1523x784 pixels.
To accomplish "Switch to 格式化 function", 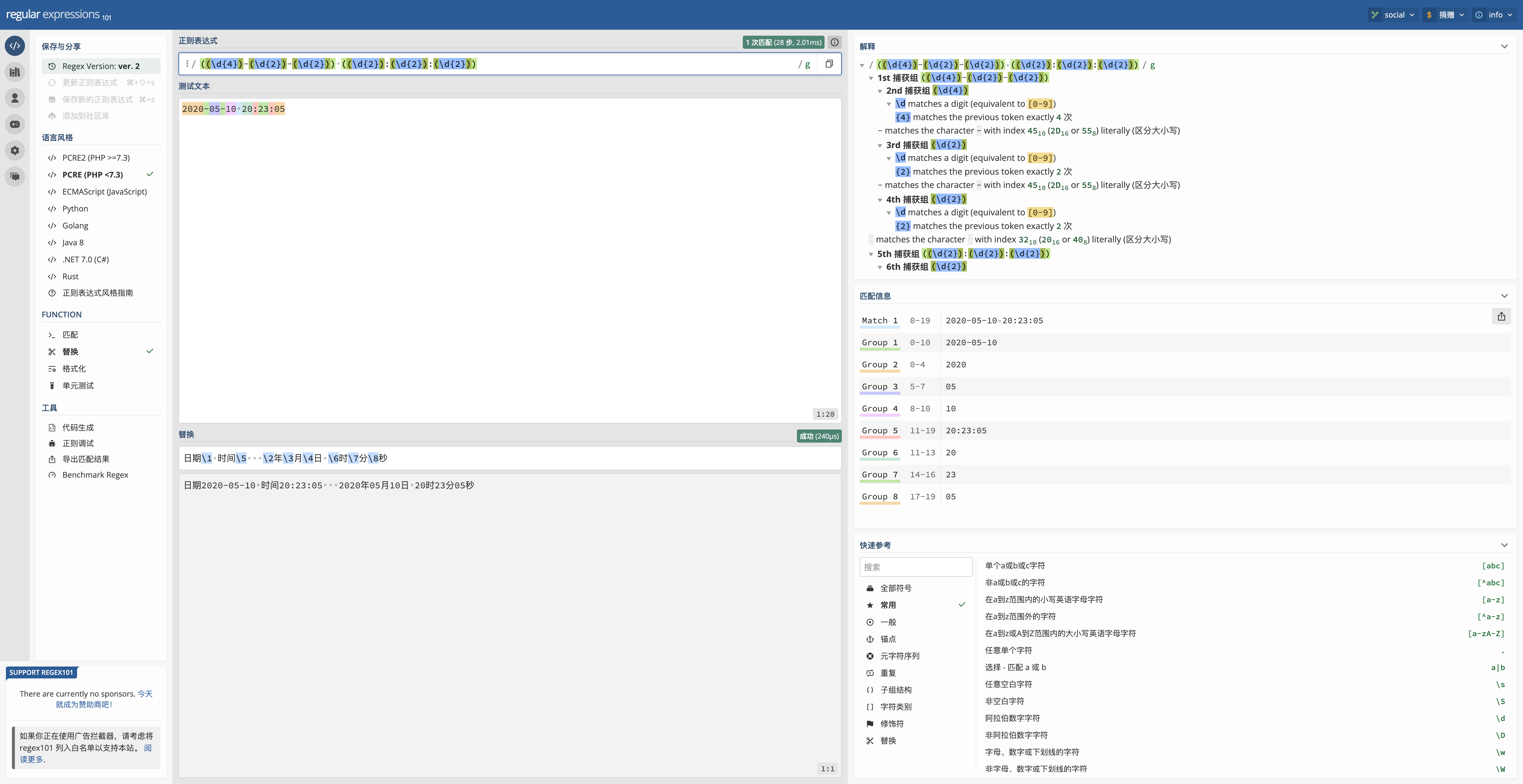I will click(x=101, y=368).
